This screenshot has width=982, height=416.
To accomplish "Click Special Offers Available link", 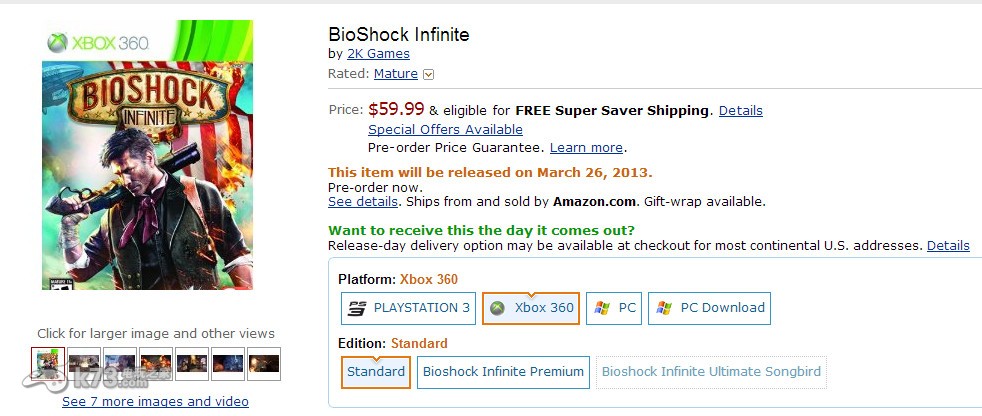I will point(445,129).
